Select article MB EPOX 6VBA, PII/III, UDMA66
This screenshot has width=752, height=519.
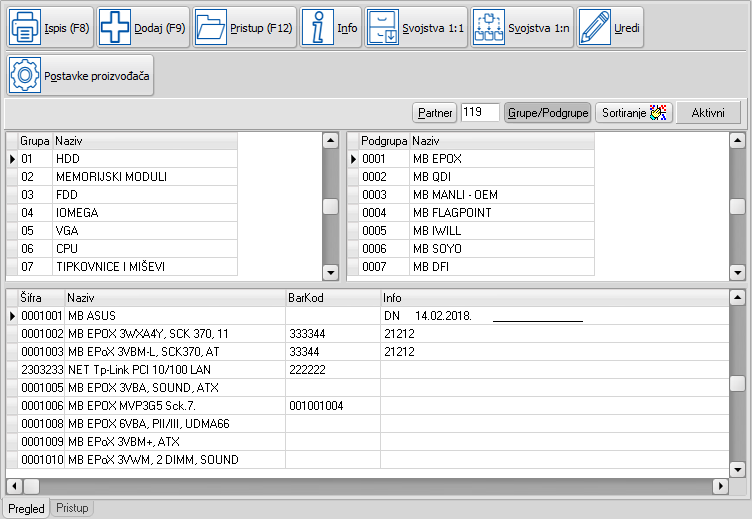(x=368, y=424)
